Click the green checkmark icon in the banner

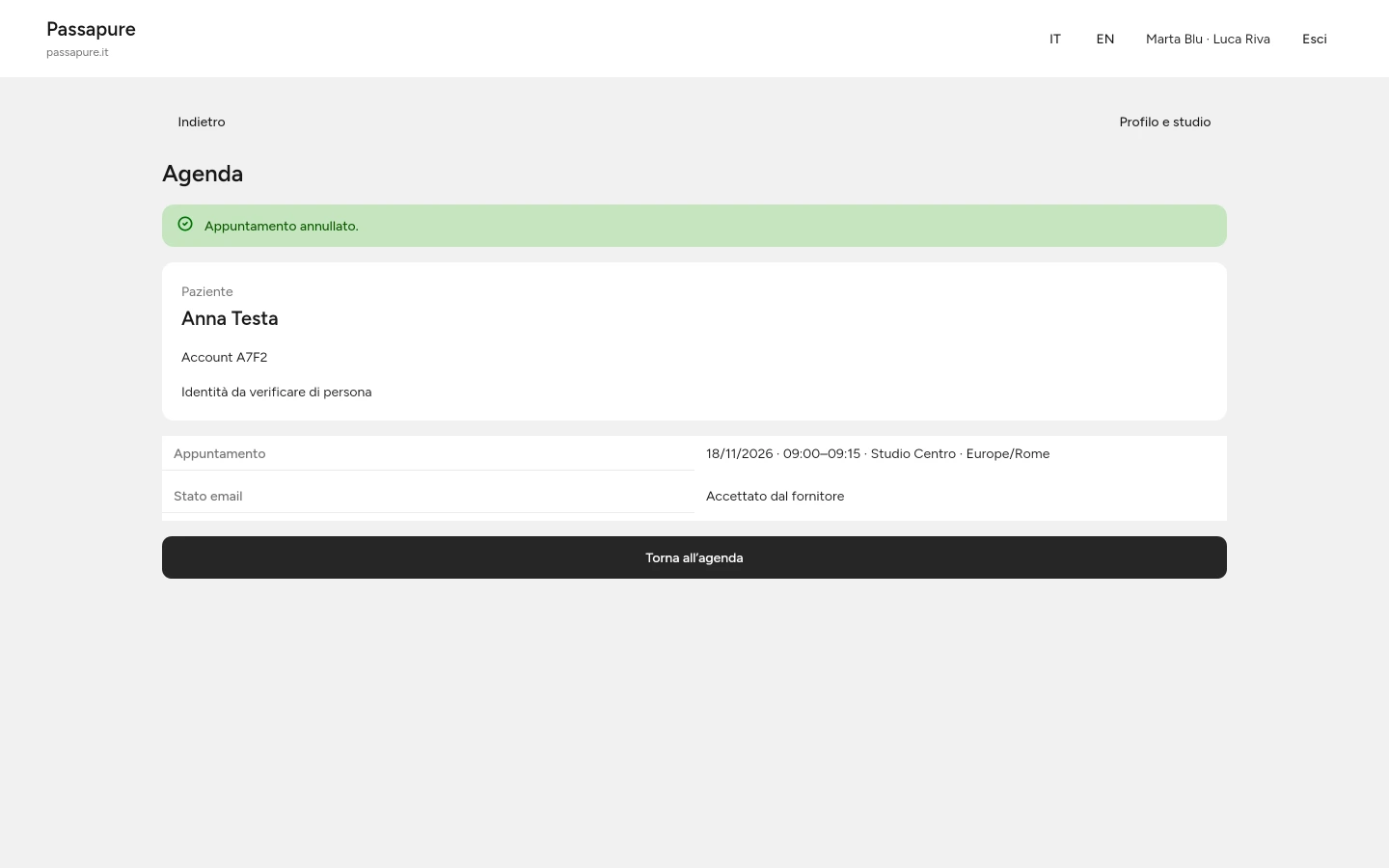coord(185,224)
